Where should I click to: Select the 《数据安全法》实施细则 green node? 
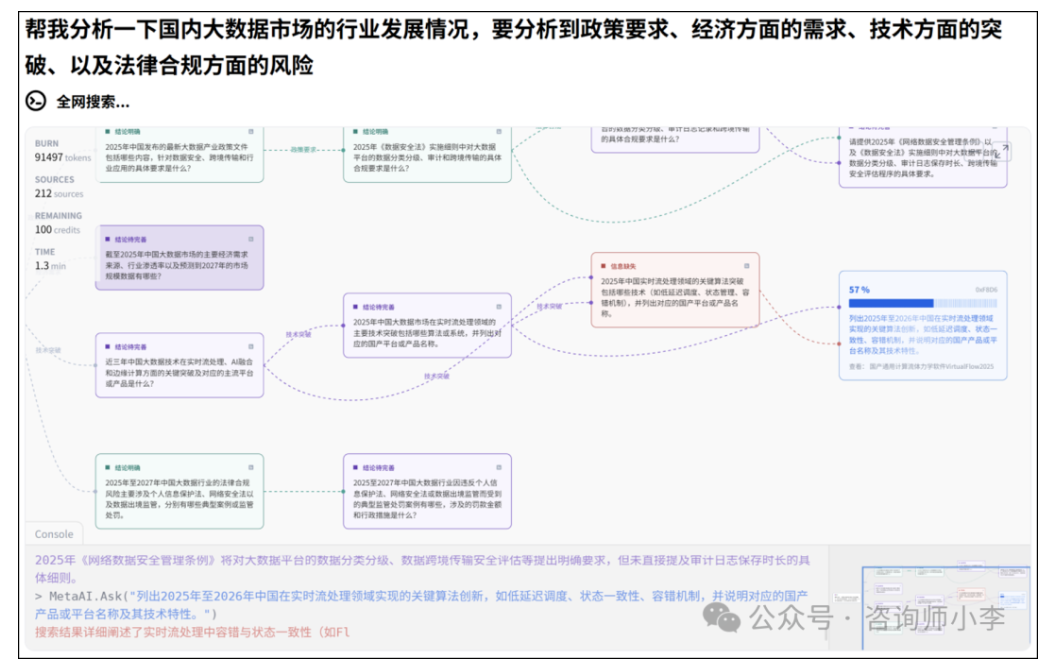[427, 155]
